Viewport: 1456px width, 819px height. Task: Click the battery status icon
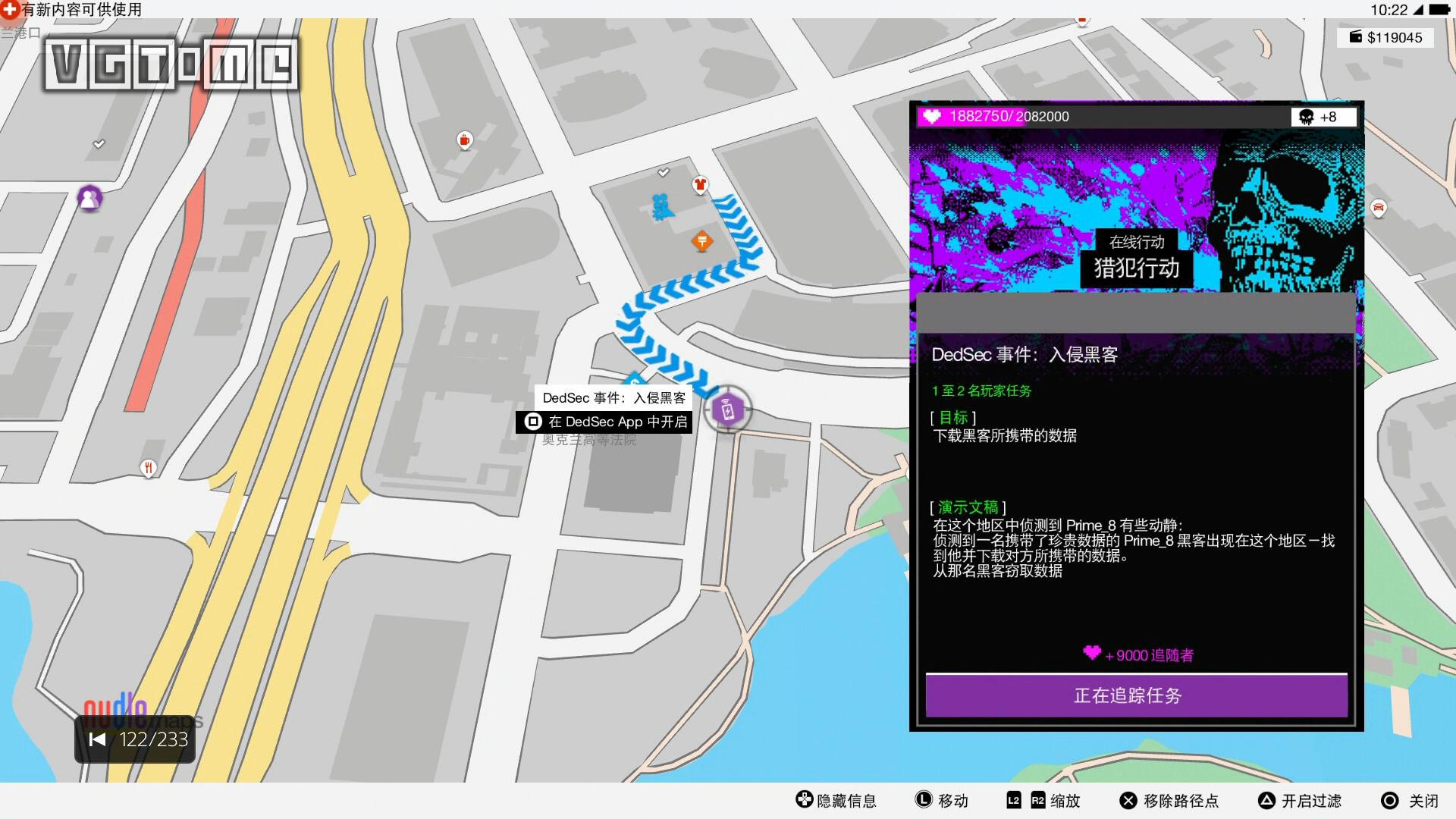1439,10
